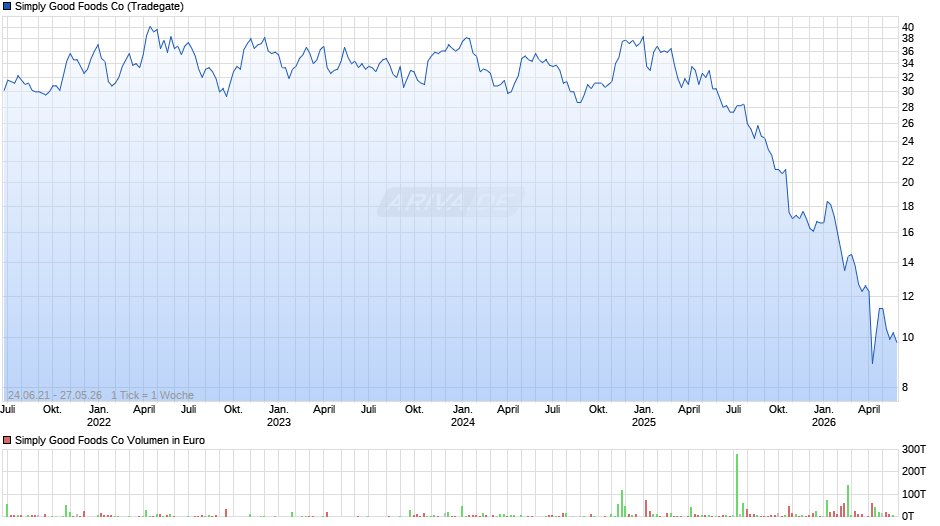Click the price axis label '28'
The image size is (940, 526).
pyautogui.click(x=908, y=107)
